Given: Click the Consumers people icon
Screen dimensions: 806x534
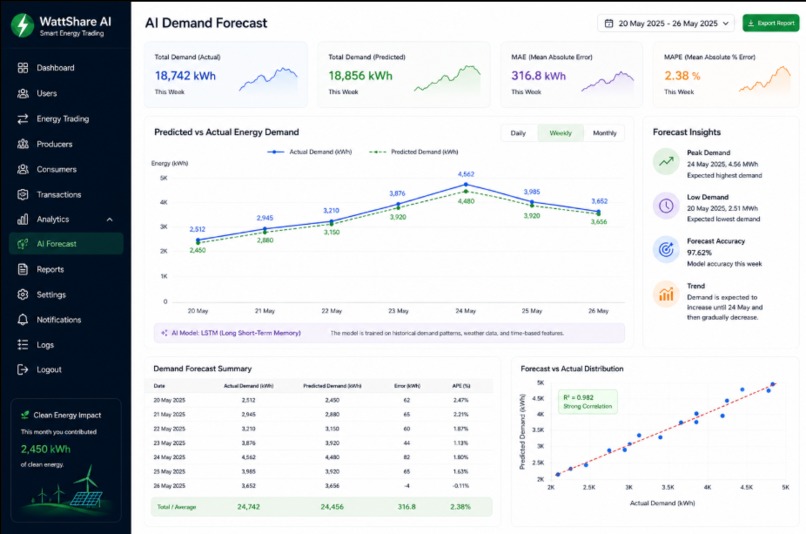Looking at the screenshot, I should coord(23,169).
